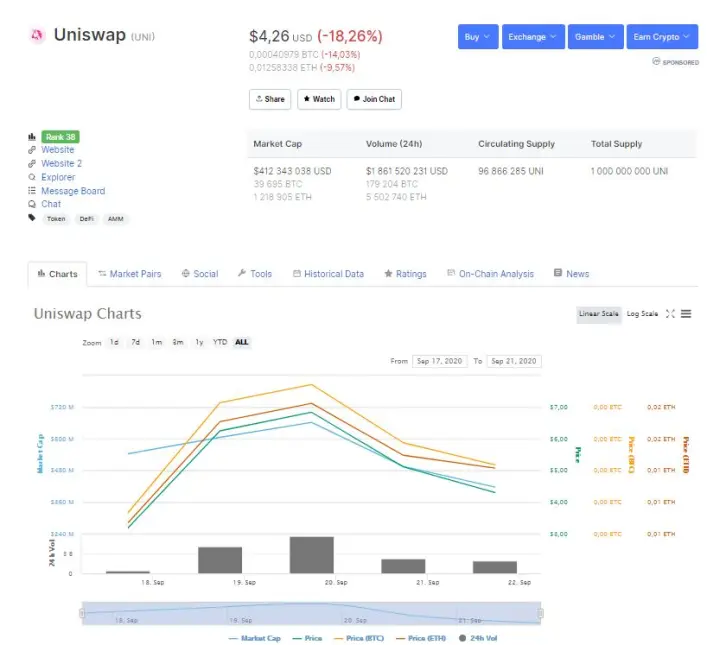The height and width of the screenshot is (645, 707).
Task: Click Total Supply value 1 000 000 000 UNI
Action: (x=629, y=171)
